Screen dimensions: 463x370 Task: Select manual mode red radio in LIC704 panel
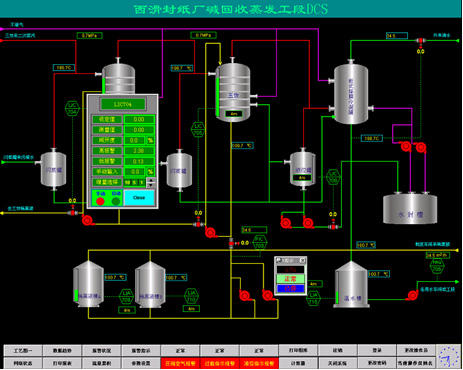click(100, 201)
